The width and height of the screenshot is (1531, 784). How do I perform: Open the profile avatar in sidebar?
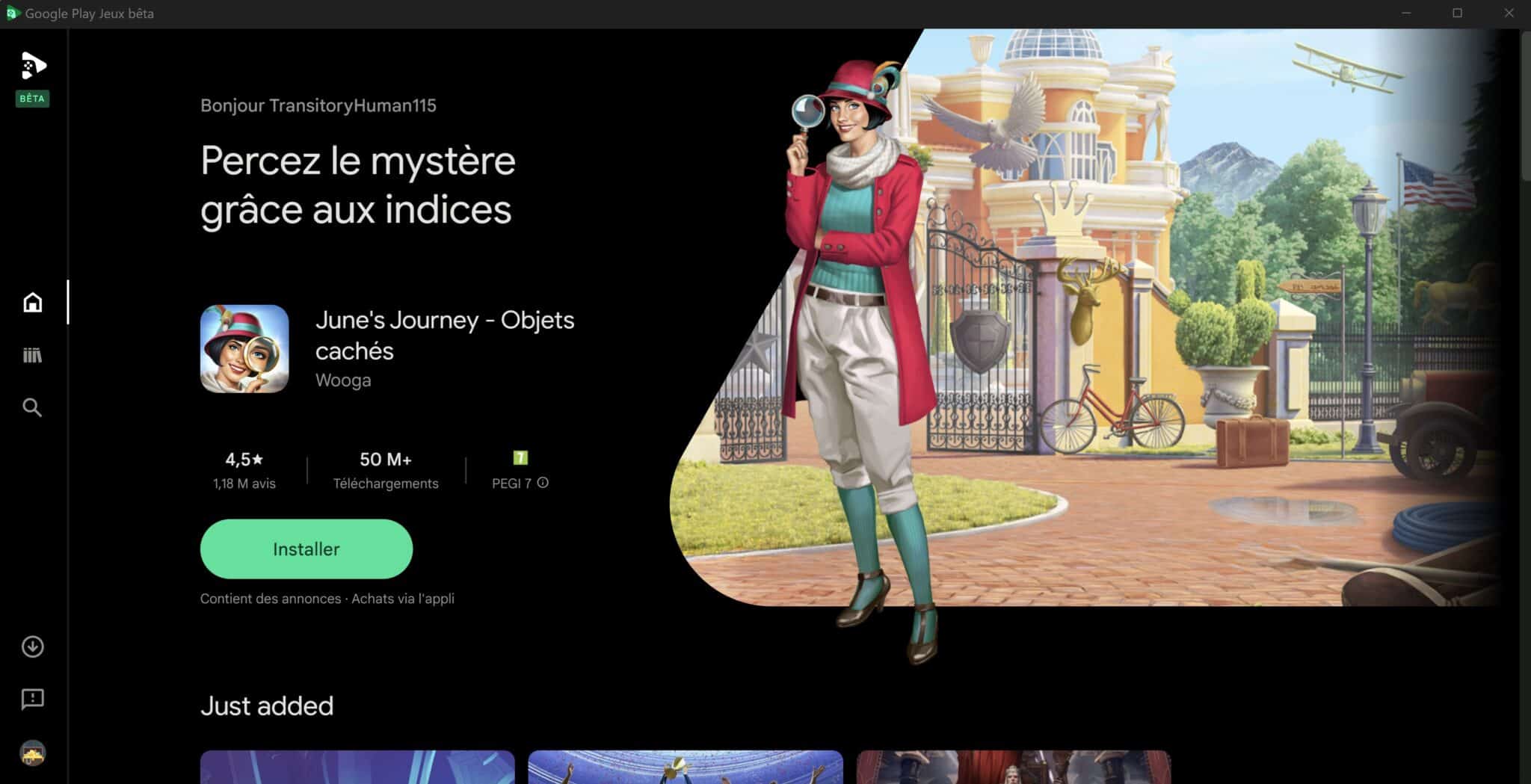(x=32, y=753)
